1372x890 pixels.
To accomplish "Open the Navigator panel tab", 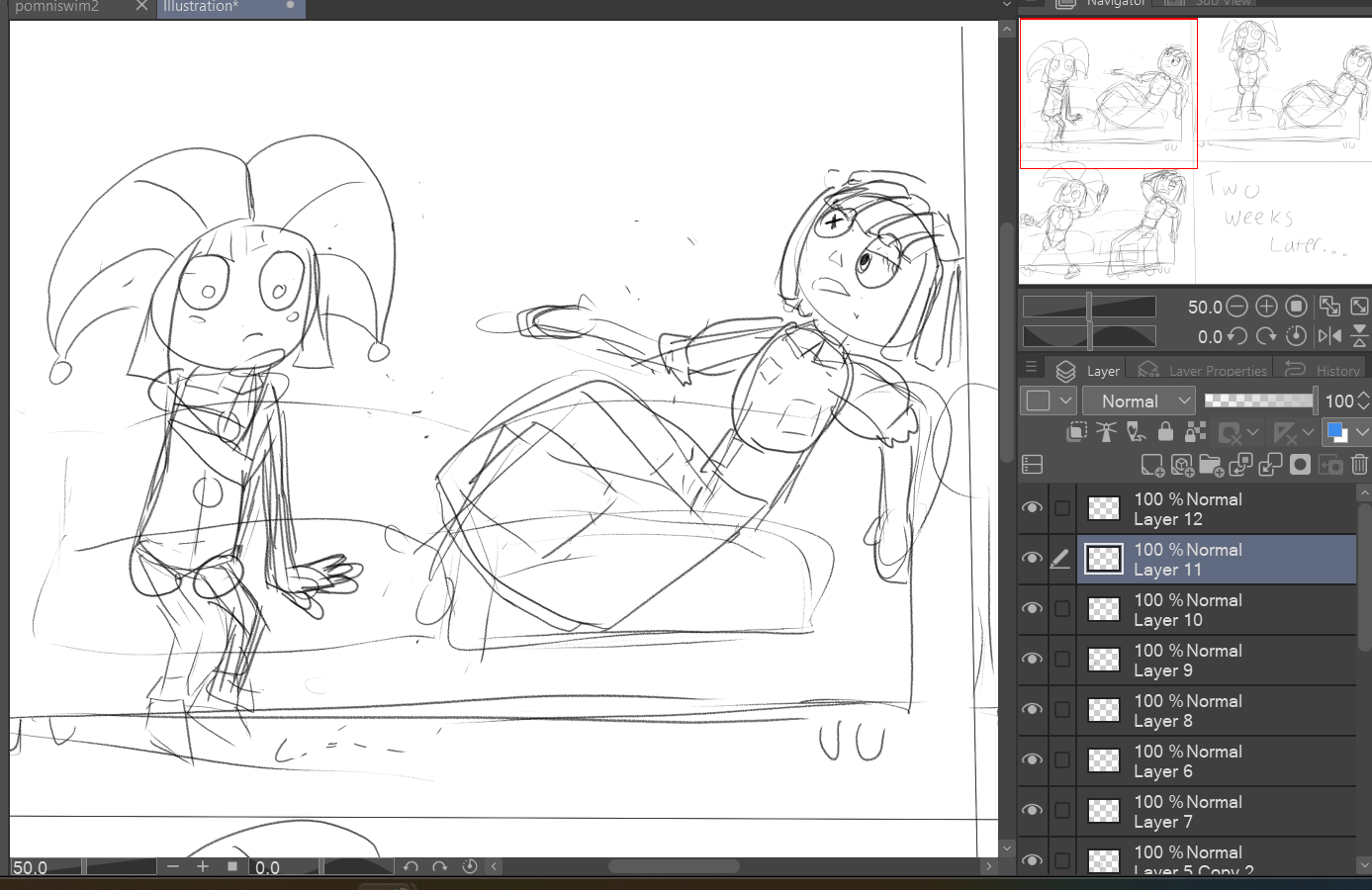I will click(x=1101, y=4).
